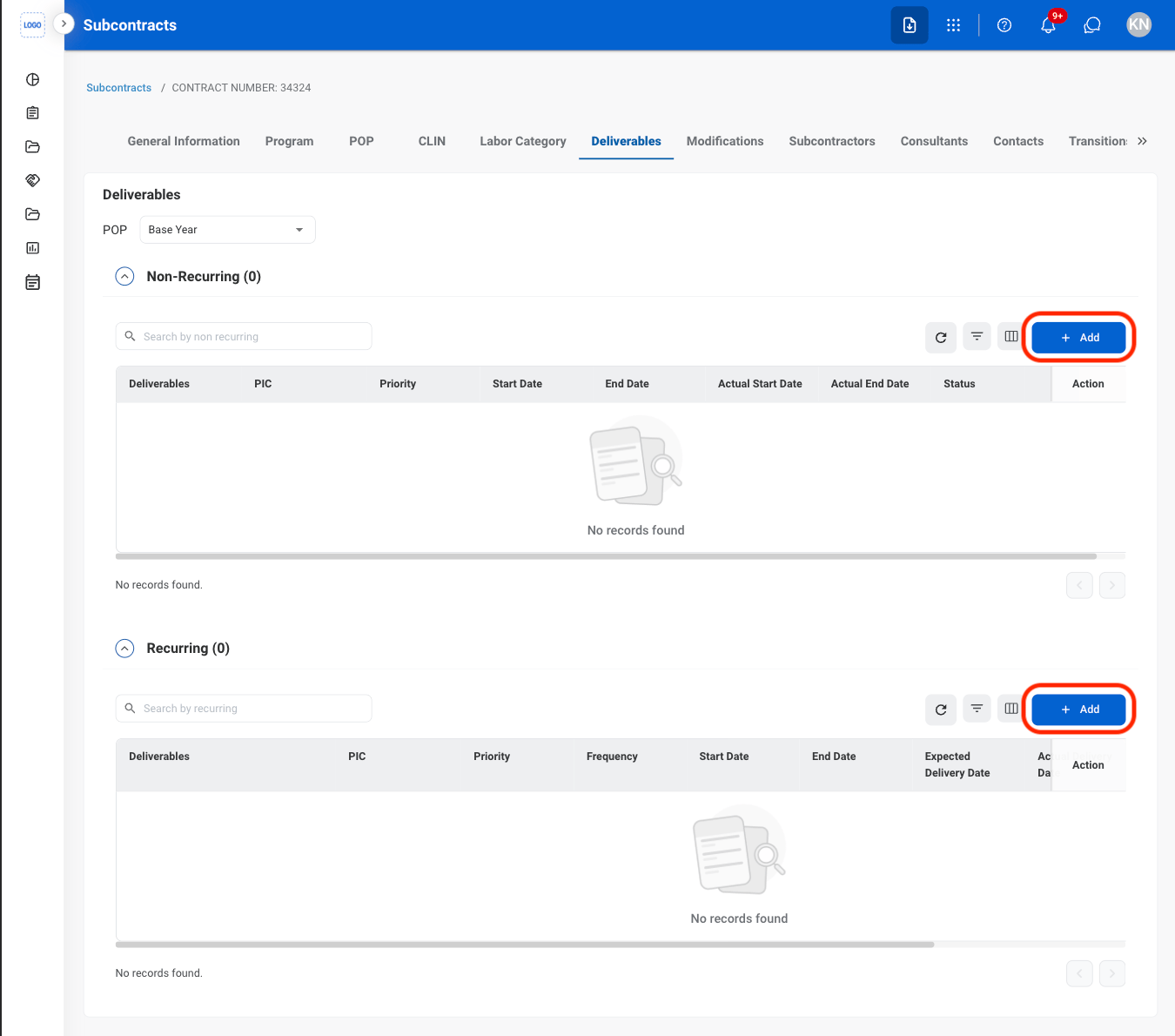Screen dimensions: 1175x1036
Task: Go to previous page of Recurring table
Action: coord(1079,973)
